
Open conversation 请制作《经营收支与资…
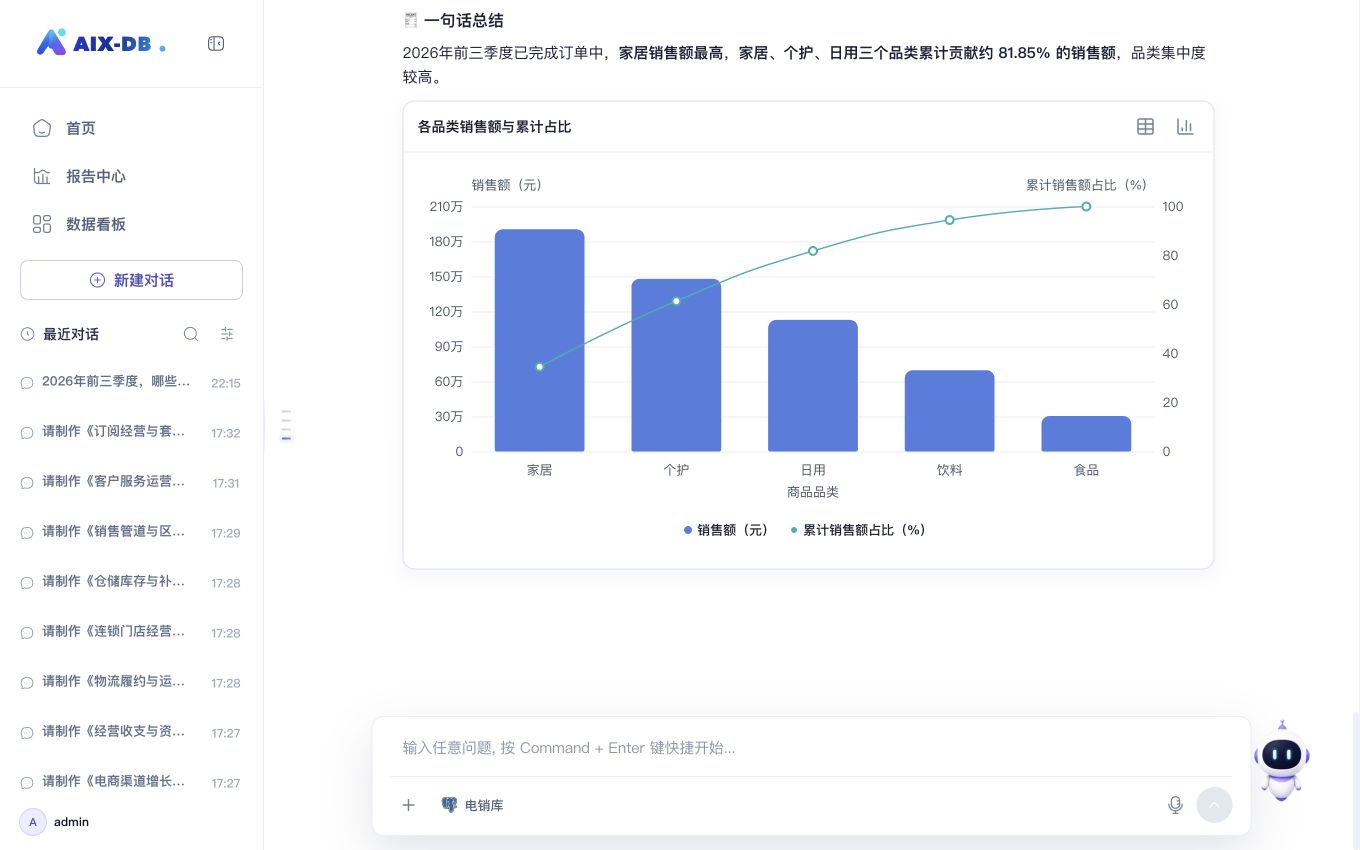(131, 732)
